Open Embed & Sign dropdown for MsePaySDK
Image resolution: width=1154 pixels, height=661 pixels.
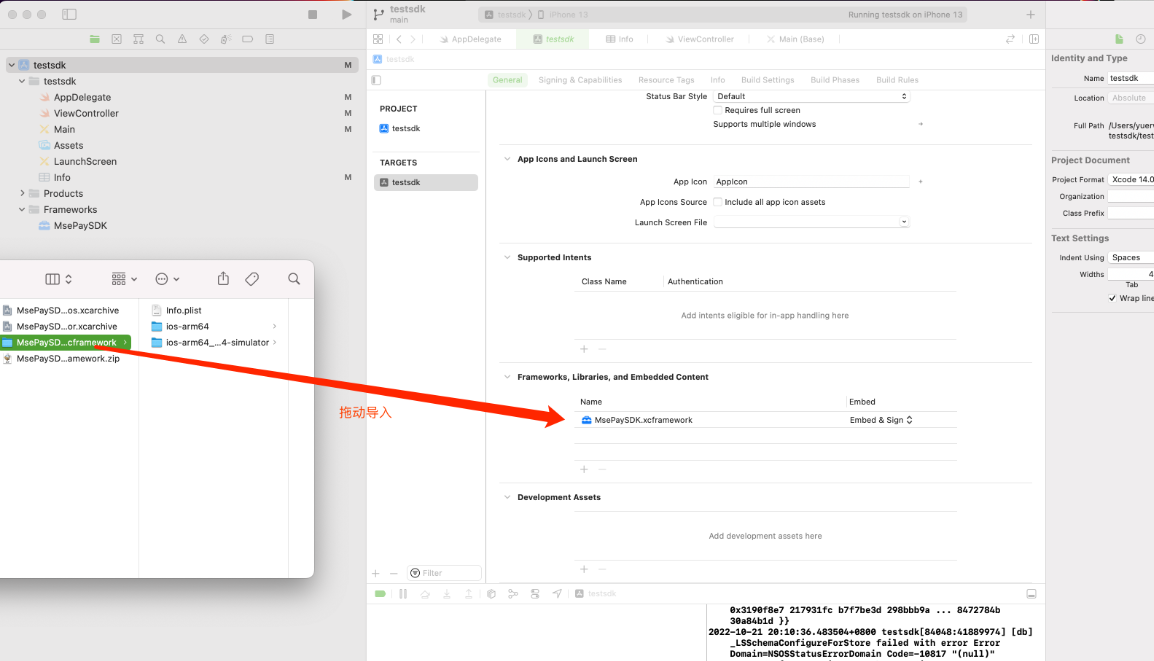881,420
